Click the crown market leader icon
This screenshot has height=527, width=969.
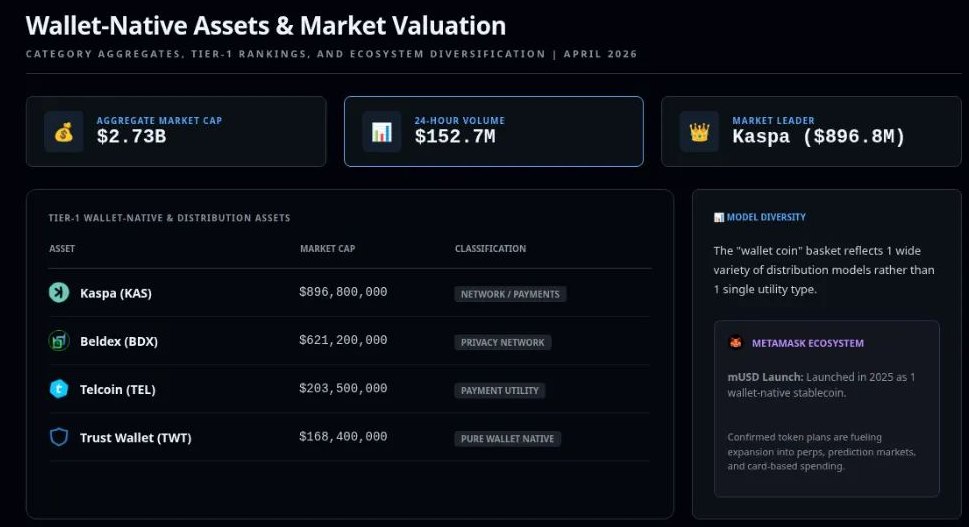(699, 131)
